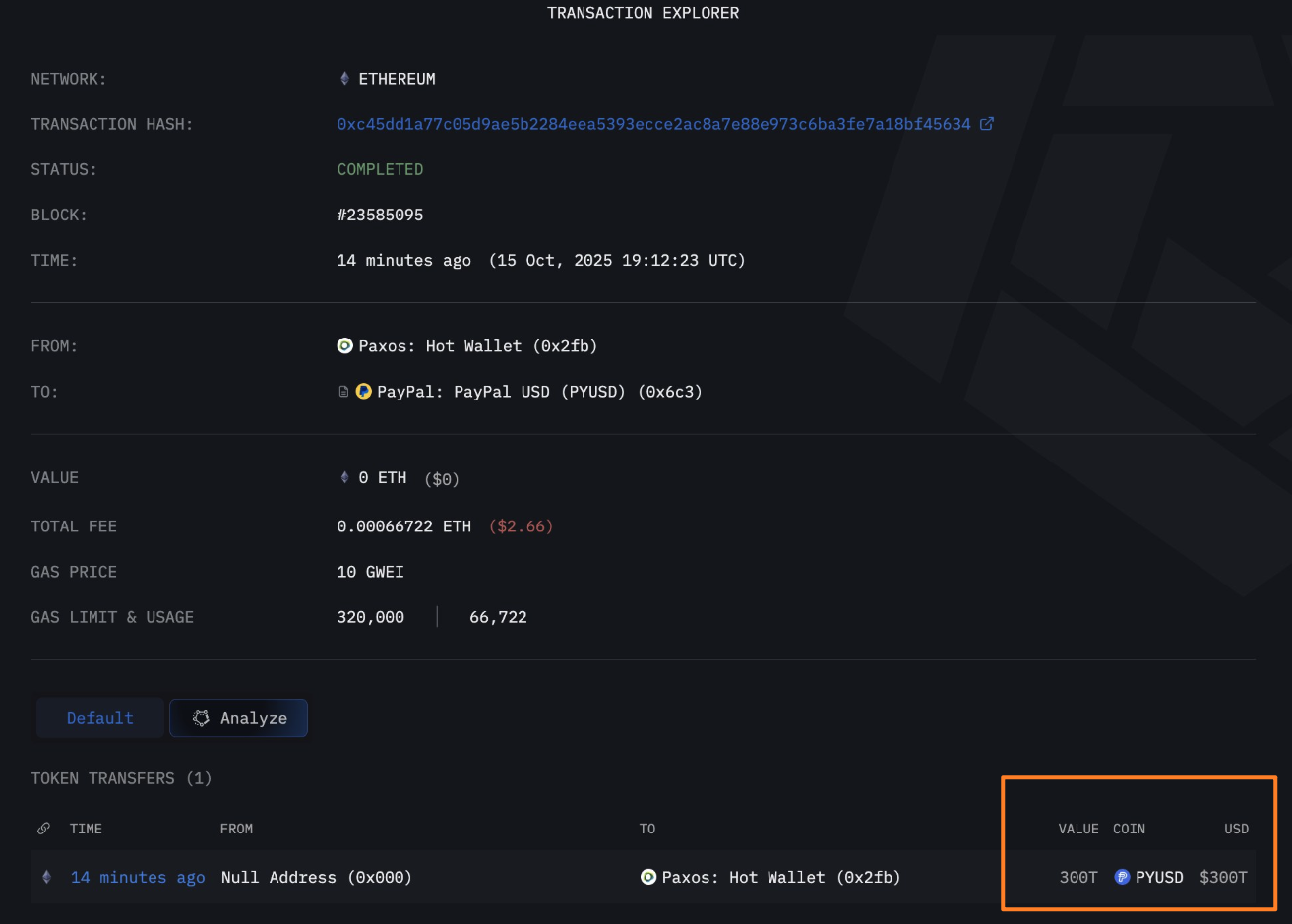
Task: Click the chain link icon in table header
Action: (43, 829)
